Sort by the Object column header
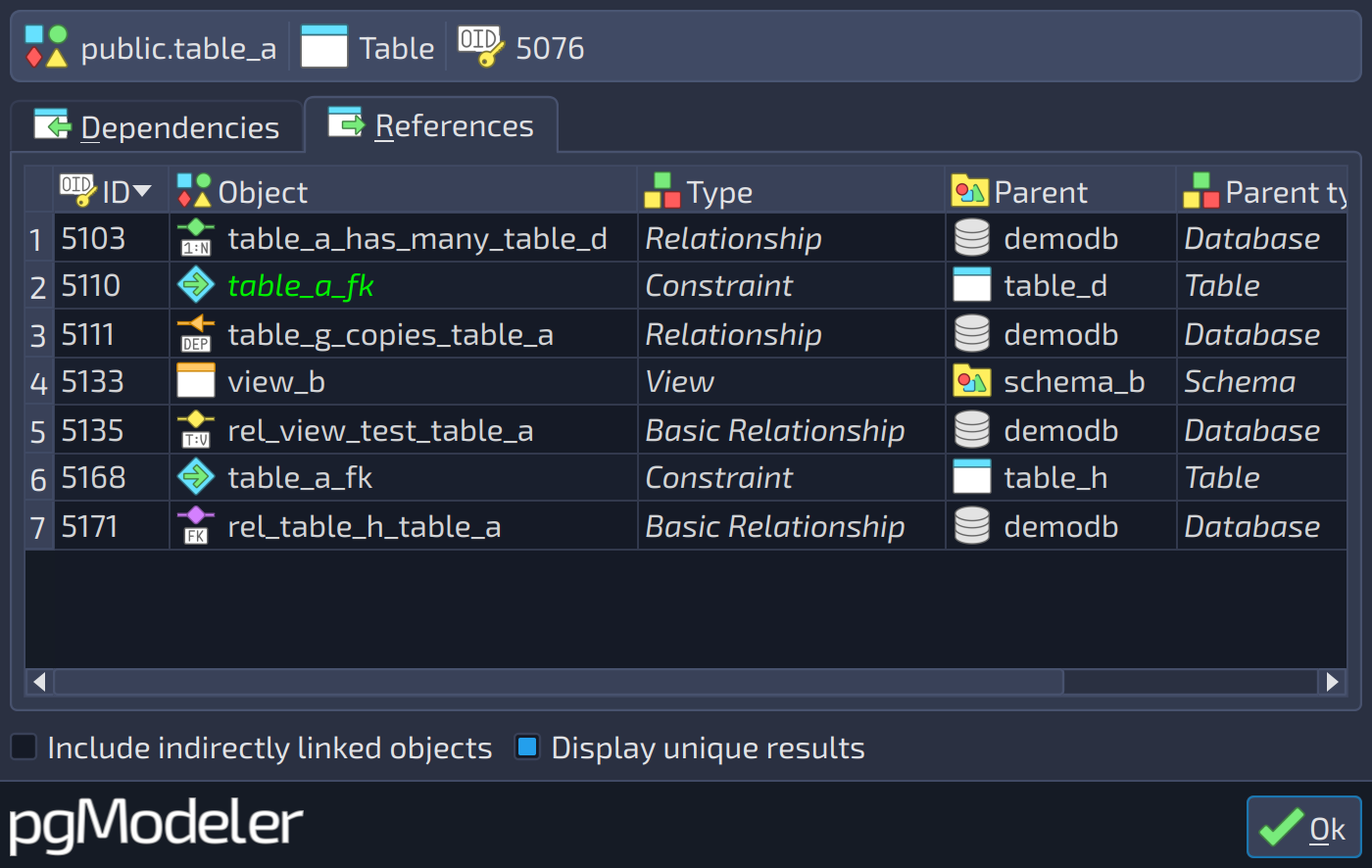 point(404,190)
